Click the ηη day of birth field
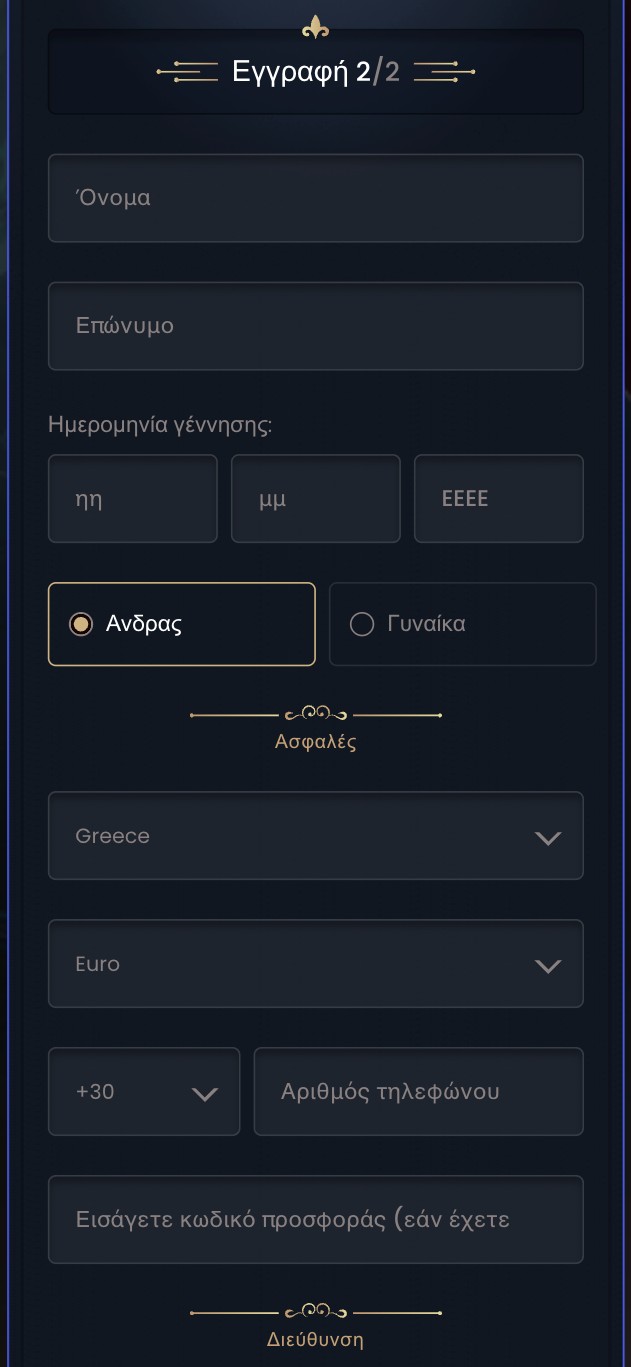The width and height of the screenshot is (631, 1367). point(132,499)
